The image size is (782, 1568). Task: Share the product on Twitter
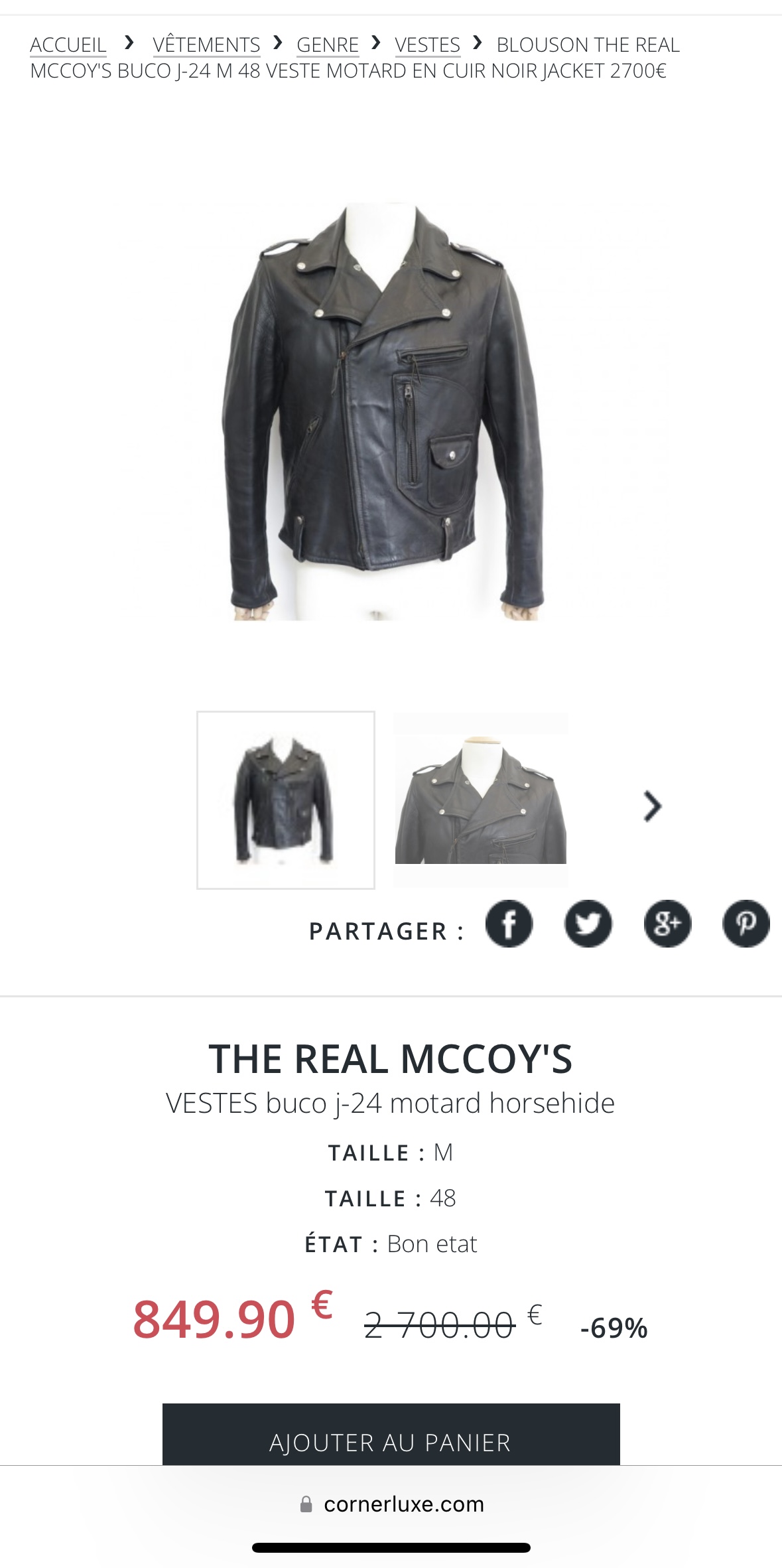pos(588,924)
